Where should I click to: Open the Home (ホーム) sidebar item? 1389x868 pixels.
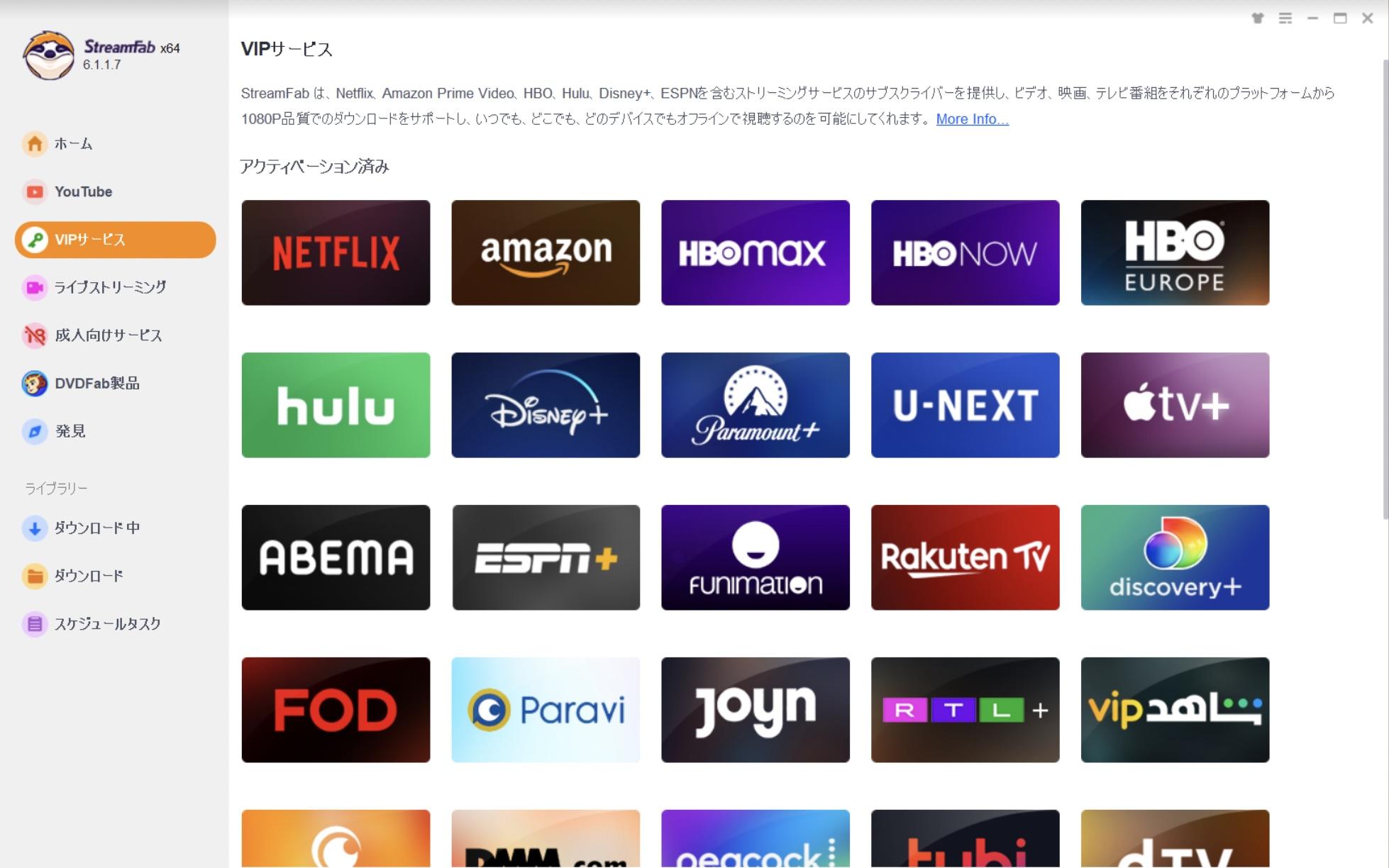[x=115, y=143]
